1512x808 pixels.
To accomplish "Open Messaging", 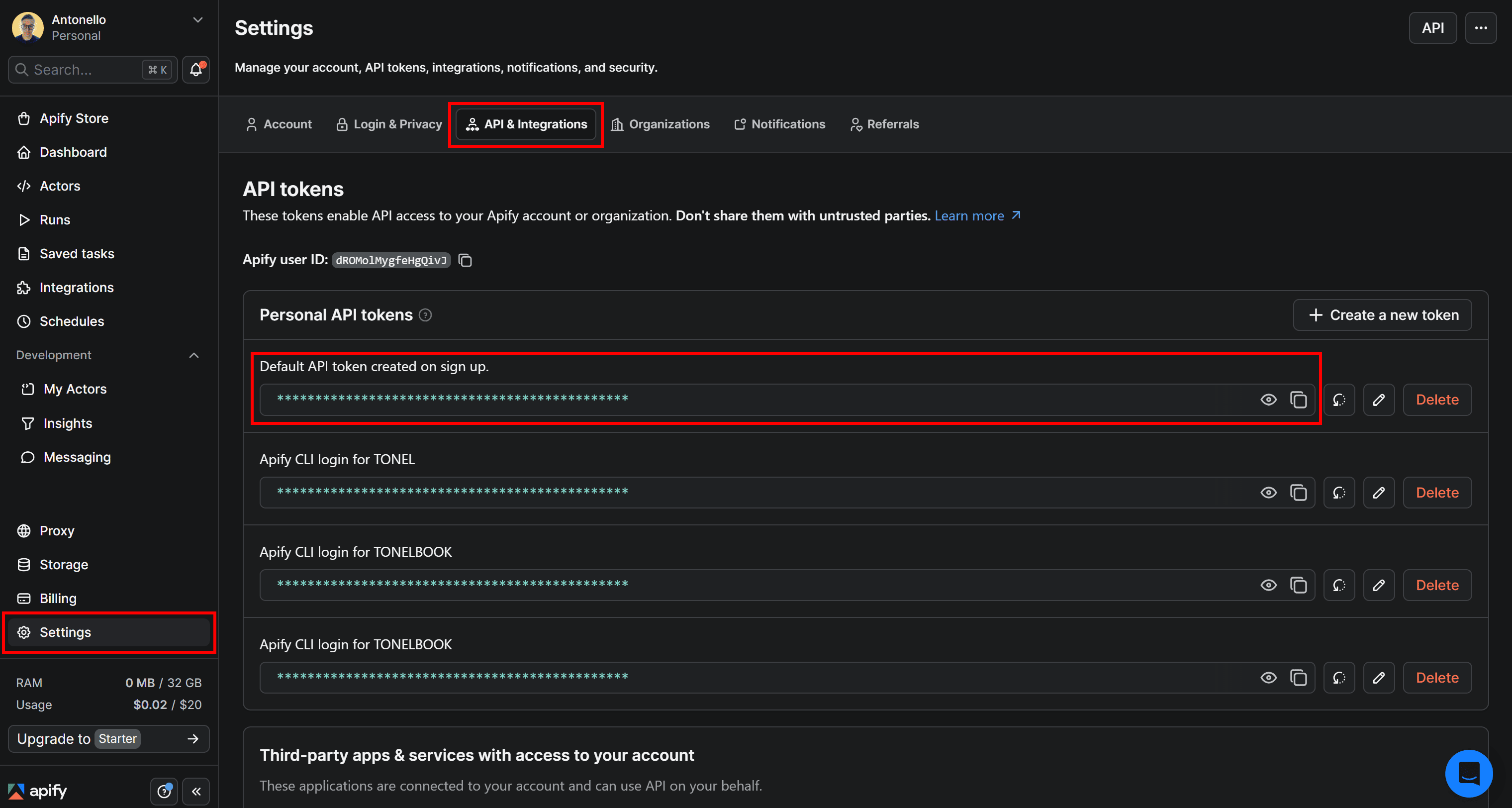I will (108, 457).
